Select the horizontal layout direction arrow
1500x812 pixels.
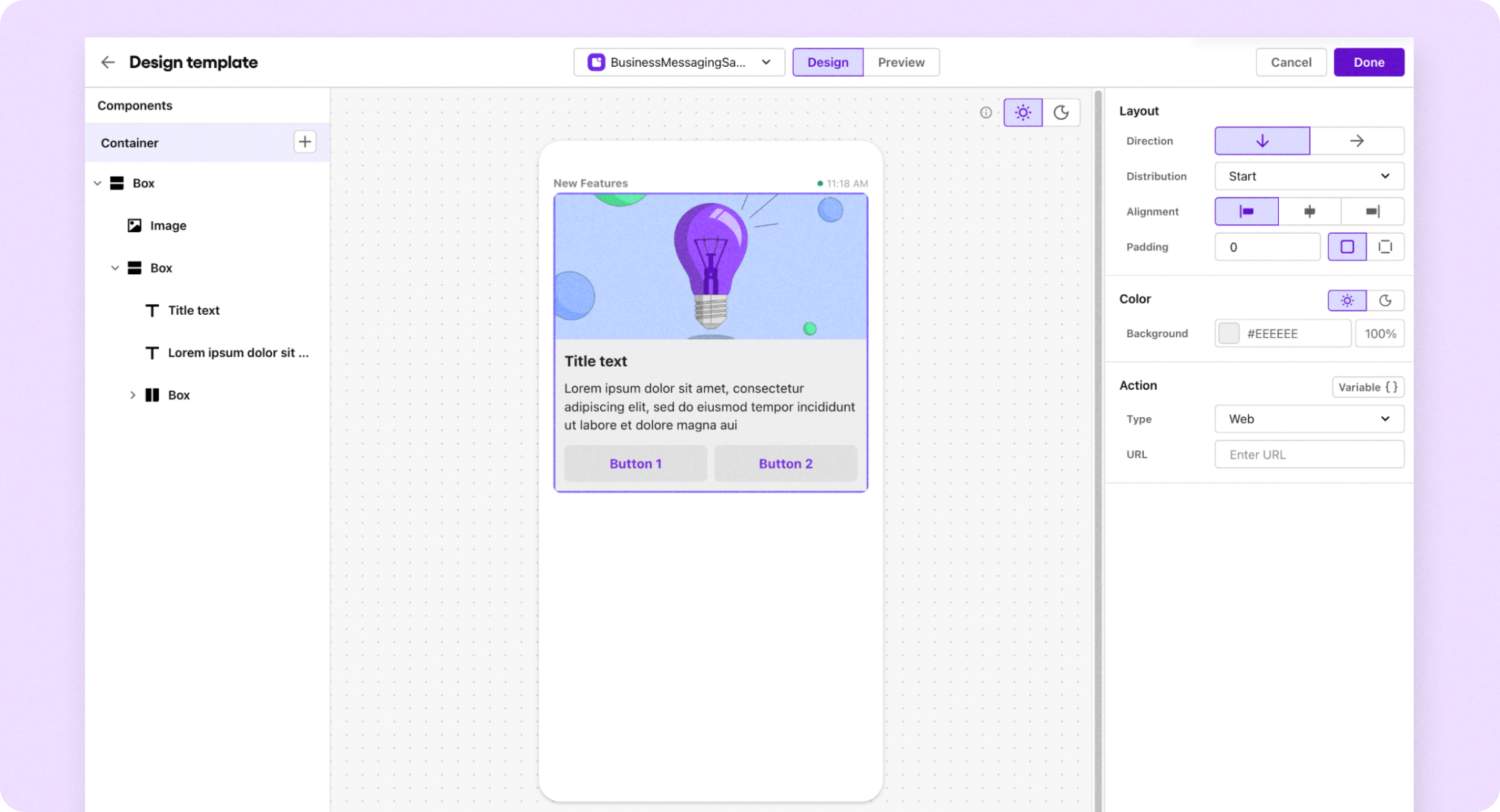click(x=1356, y=141)
